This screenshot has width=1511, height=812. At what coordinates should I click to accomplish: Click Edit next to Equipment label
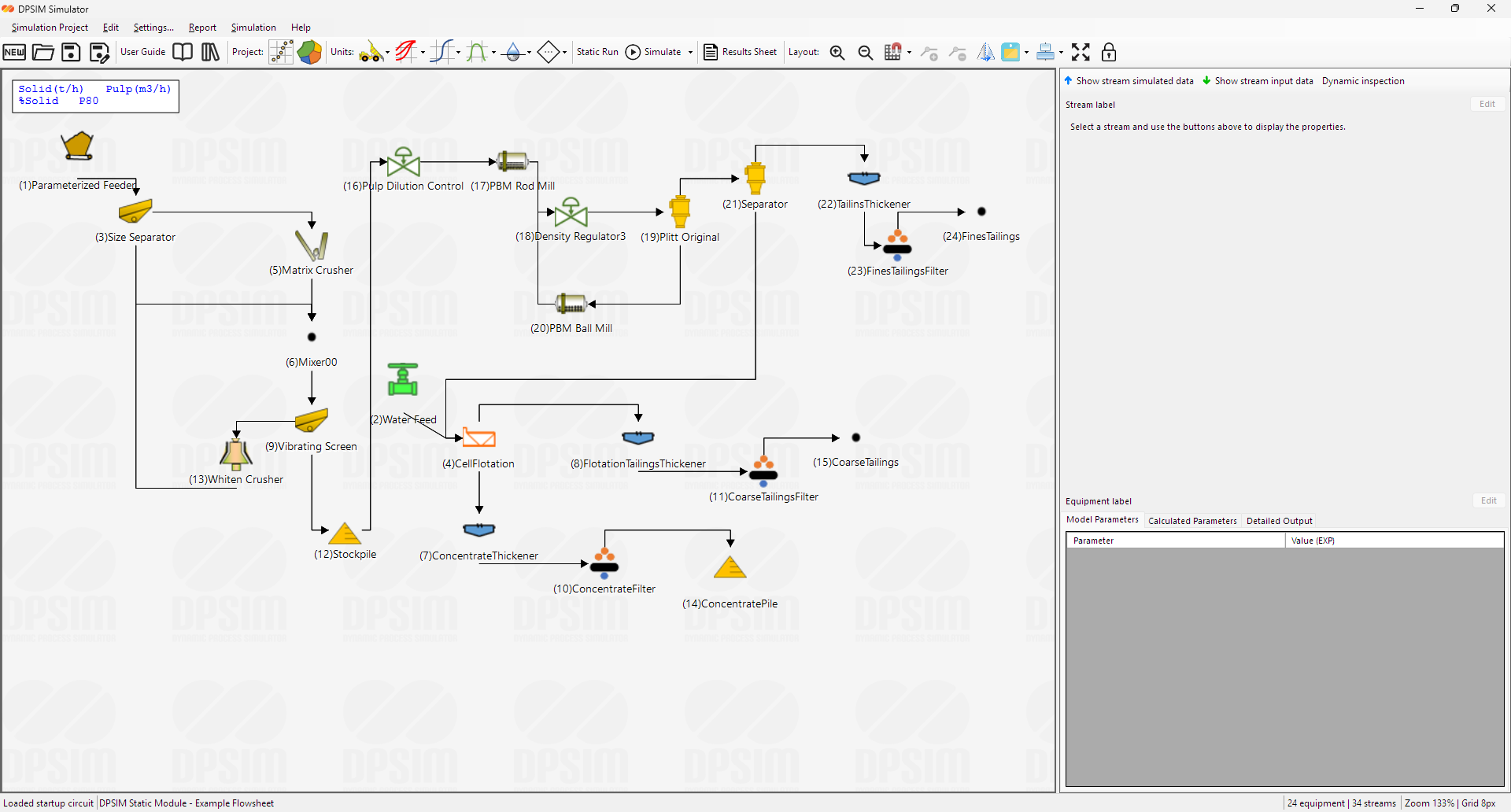click(1489, 500)
